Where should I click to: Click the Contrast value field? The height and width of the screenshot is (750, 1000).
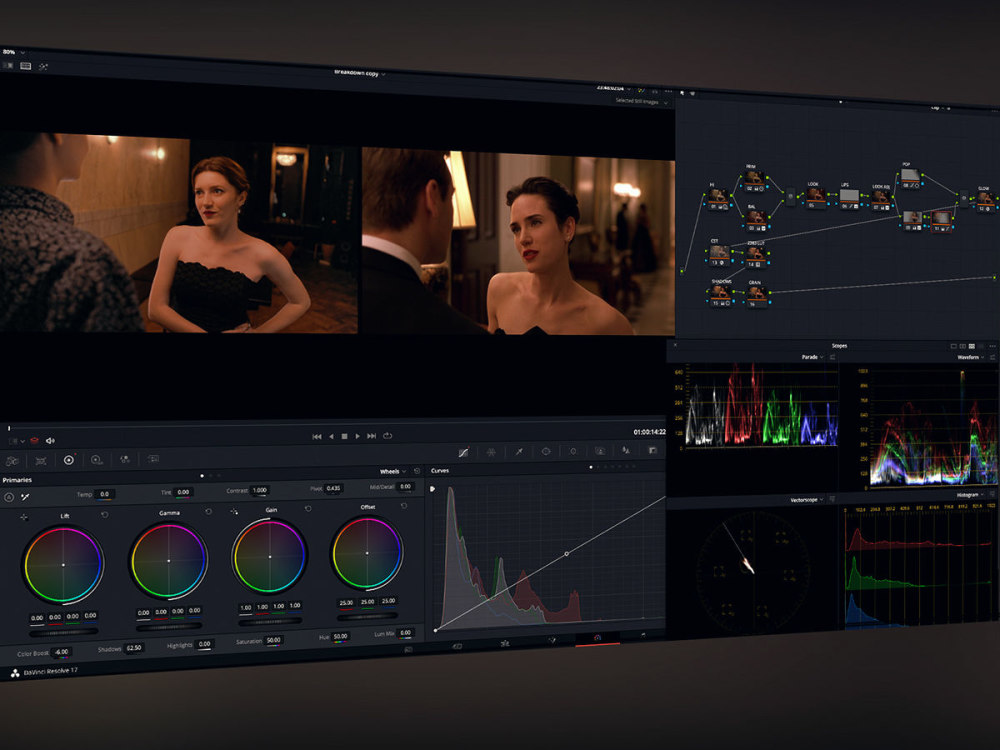pyautogui.click(x=260, y=490)
